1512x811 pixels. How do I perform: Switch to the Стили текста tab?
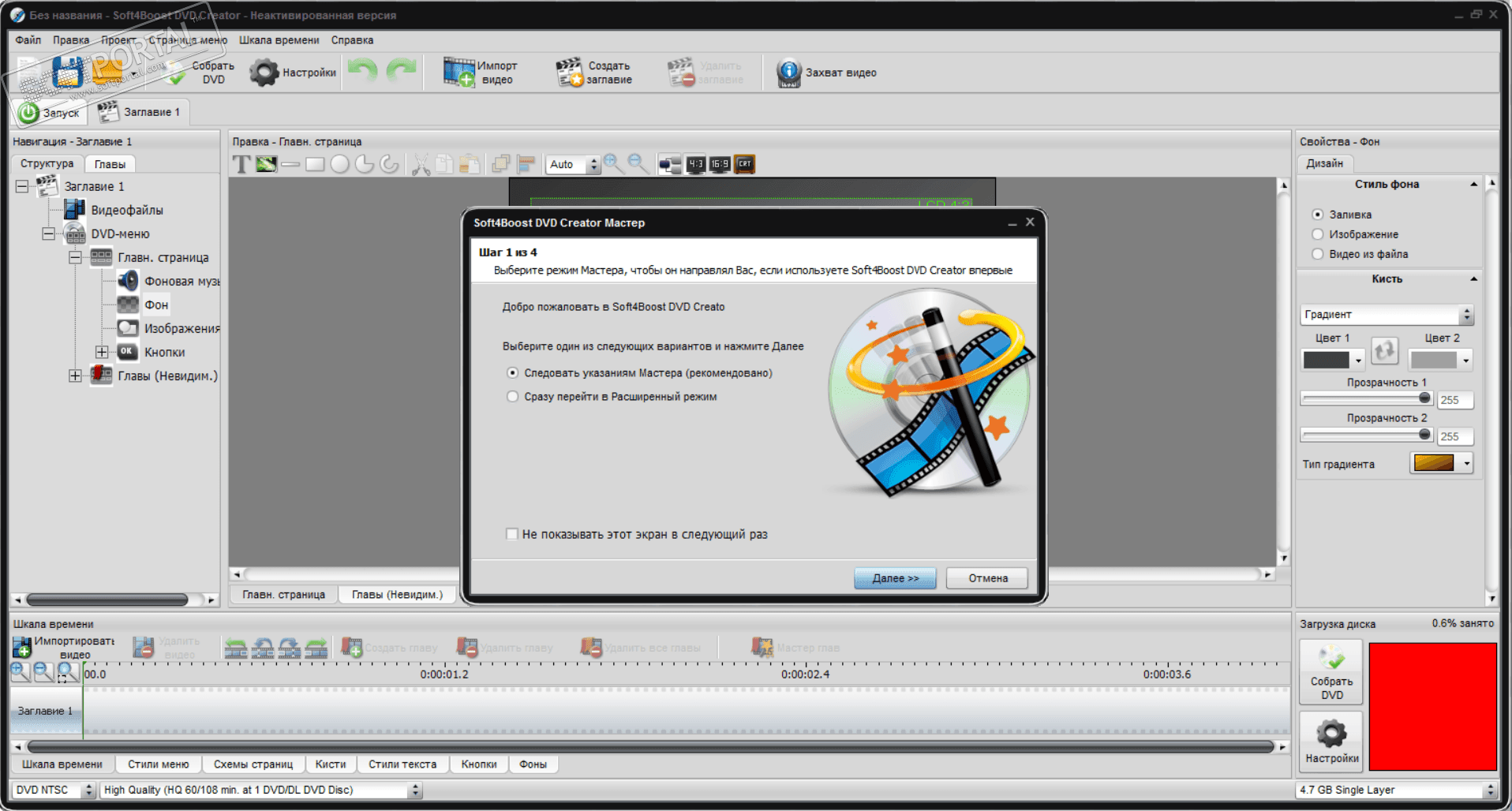(402, 764)
